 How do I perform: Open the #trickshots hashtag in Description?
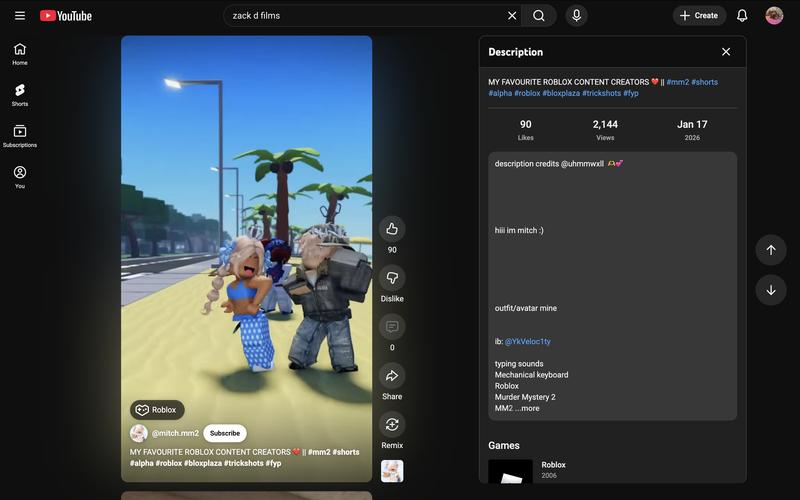(x=602, y=93)
